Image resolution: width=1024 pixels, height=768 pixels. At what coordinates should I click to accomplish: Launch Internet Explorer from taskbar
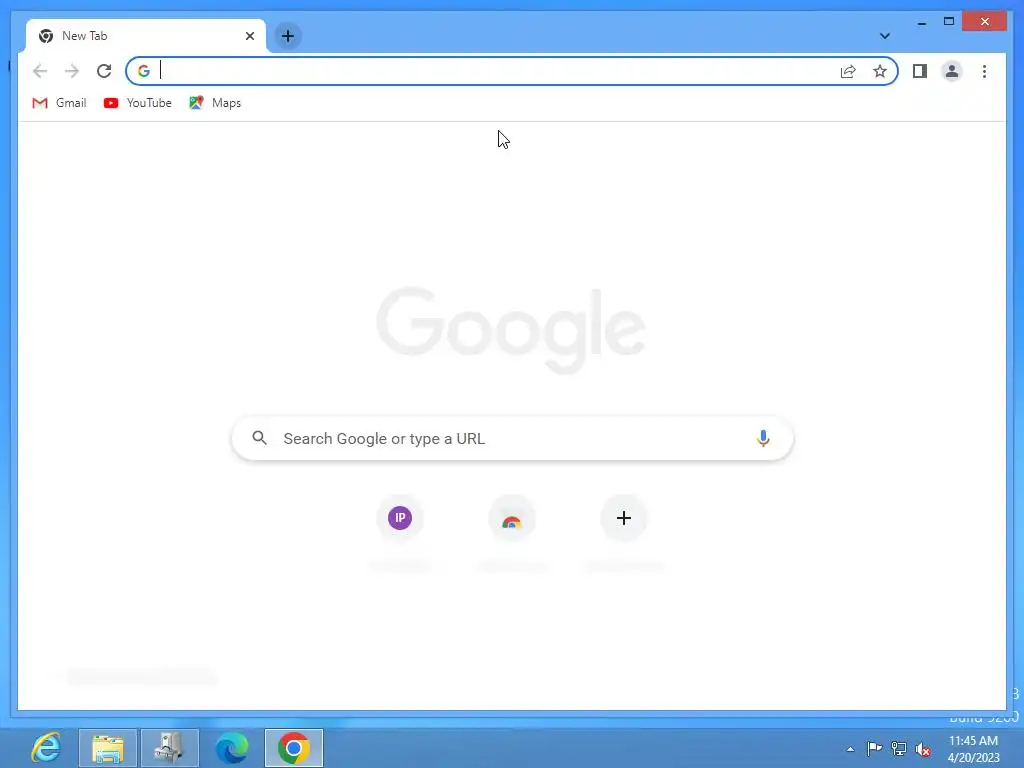coord(46,748)
